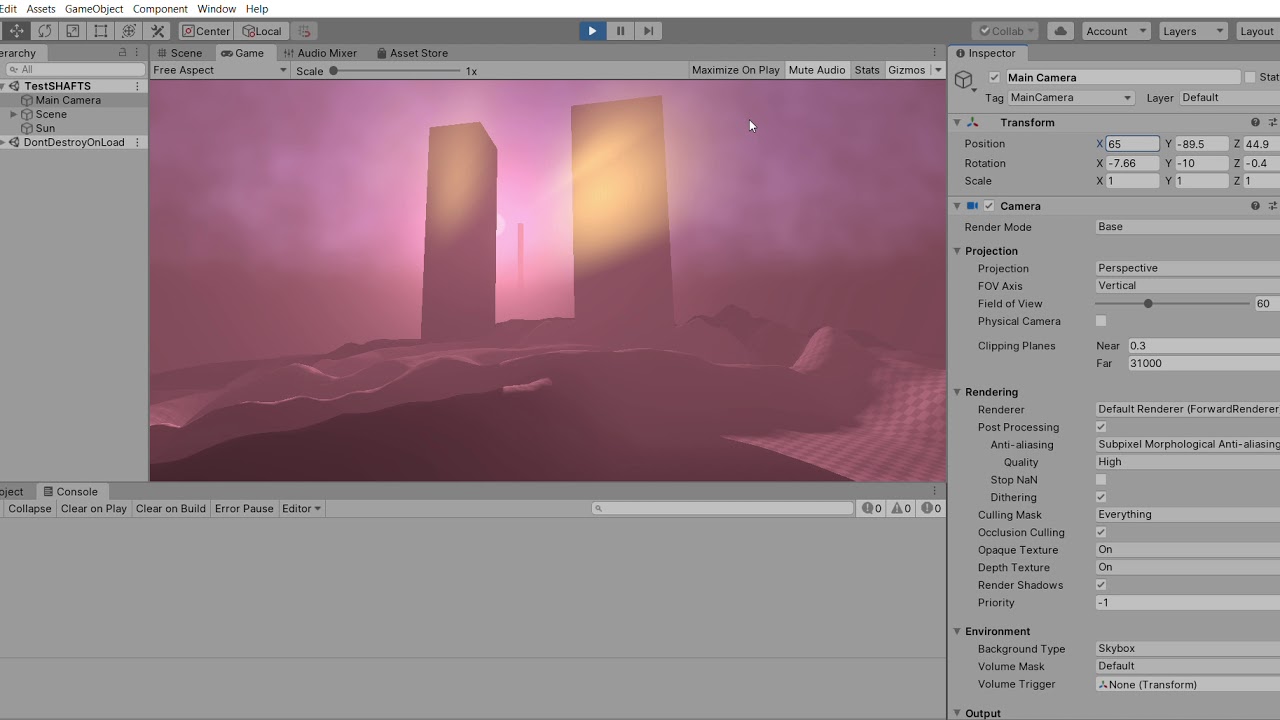Step one frame forward
Image resolution: width=1280 pixels, height=720 pixels.
[x=648, y=31]
